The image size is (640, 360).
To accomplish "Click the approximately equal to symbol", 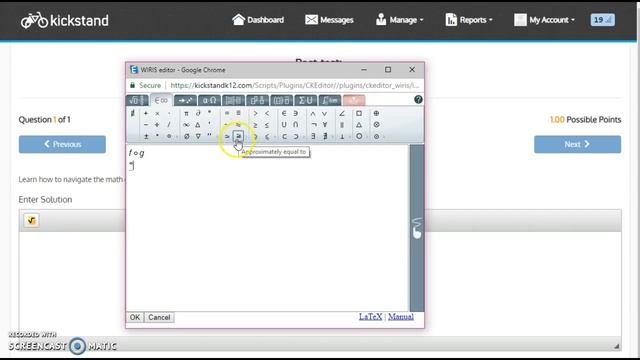I will pos(238,136).
